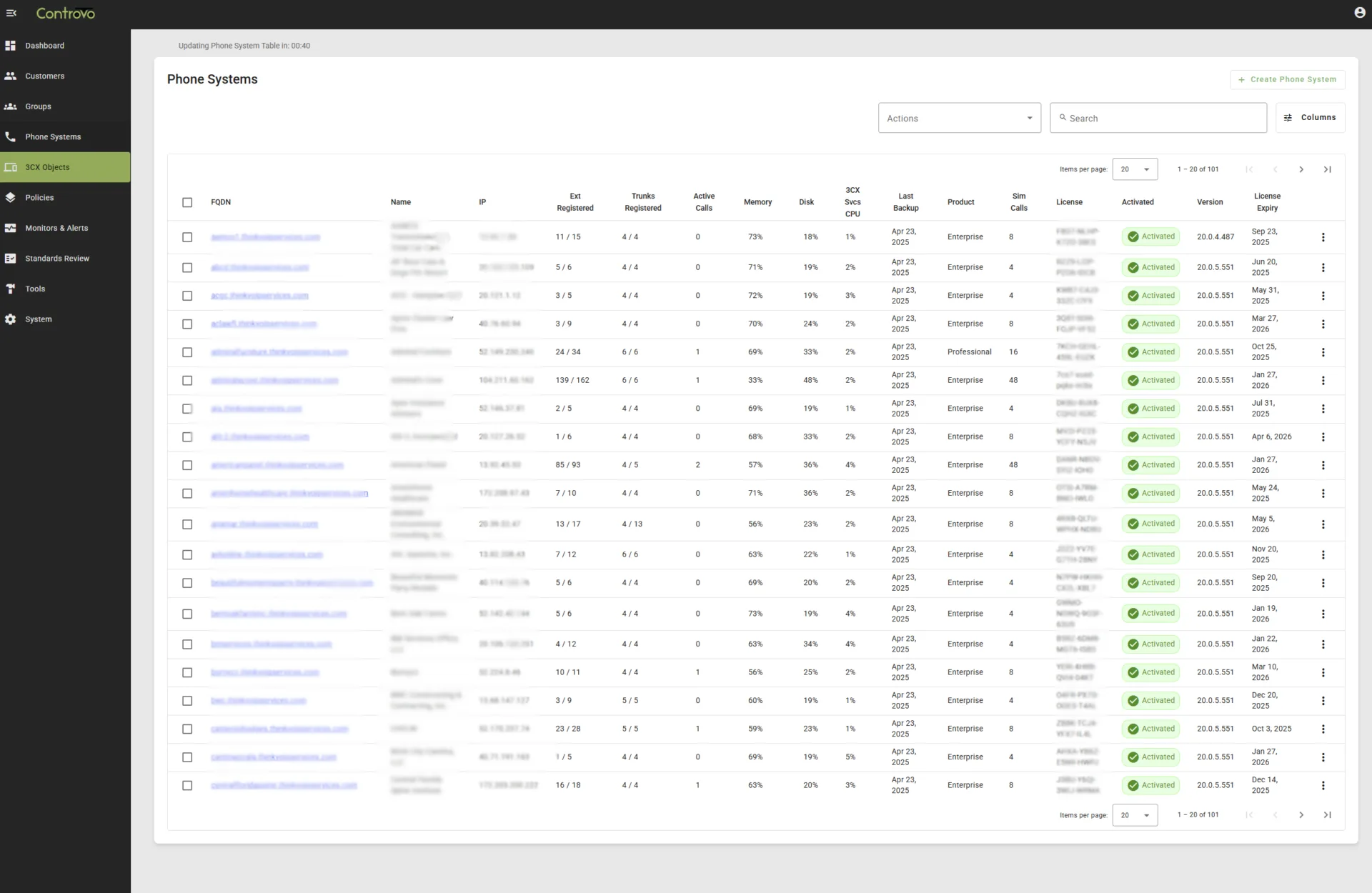This screenshot has height=893, width=1372.
Task: Click inside the Search field
Action: tap(1158, 117)
